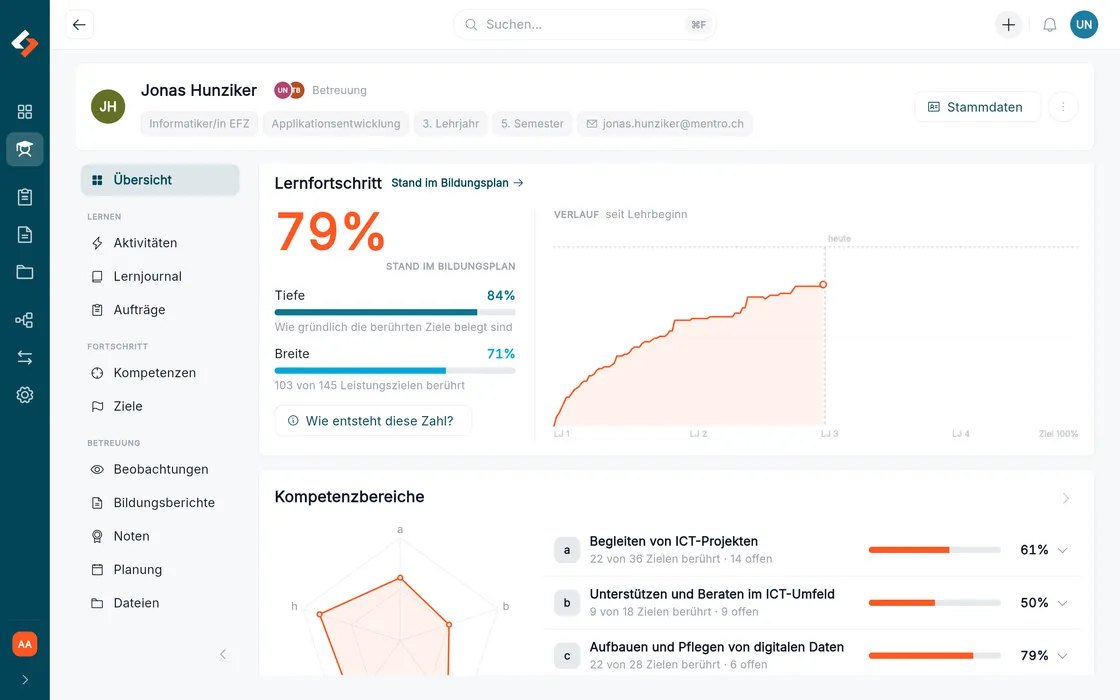This screenshot has height=700, width=1120.
Task: Open the hierarchy structure icon in left rail
Action: point(24,320)
